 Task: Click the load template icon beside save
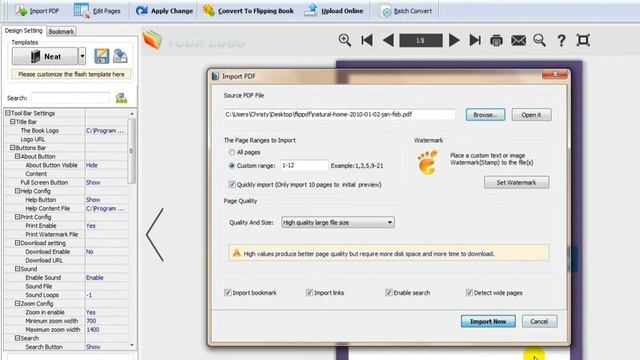[x=120, y=56]
